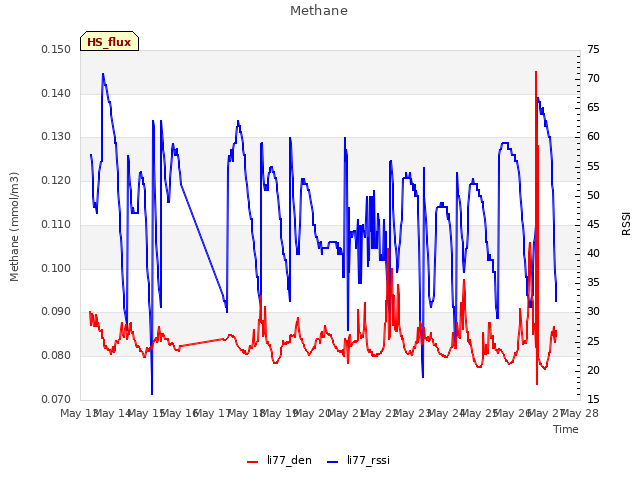
Task: Click the 70 RSSI axis value
Action: 593,78
